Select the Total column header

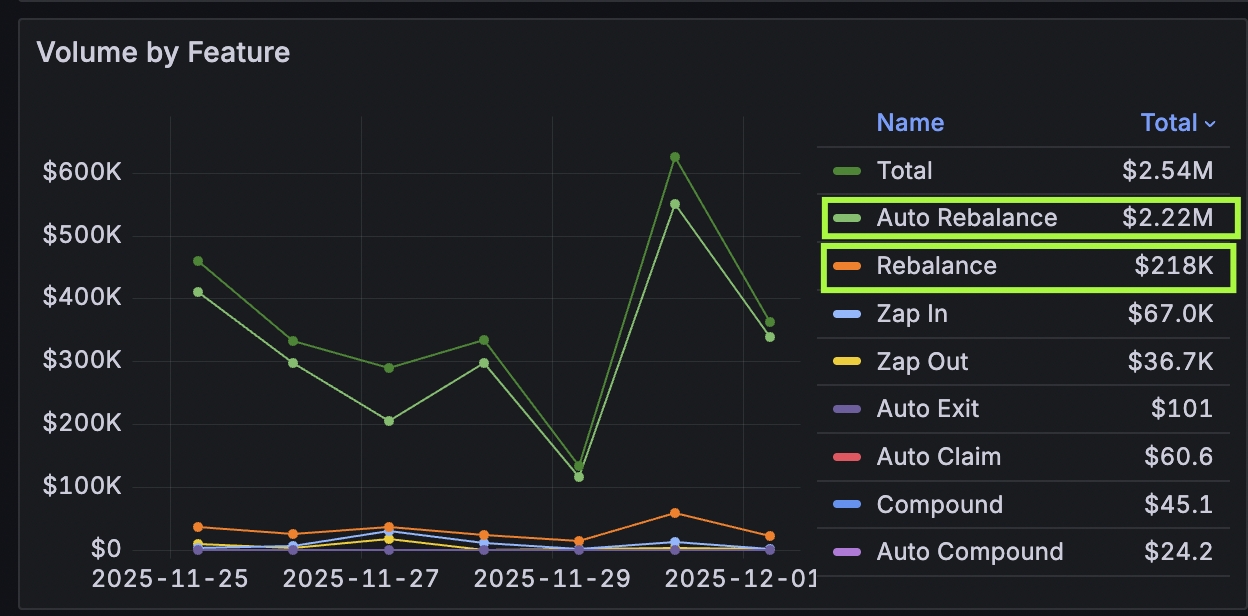click(1170, 122)
